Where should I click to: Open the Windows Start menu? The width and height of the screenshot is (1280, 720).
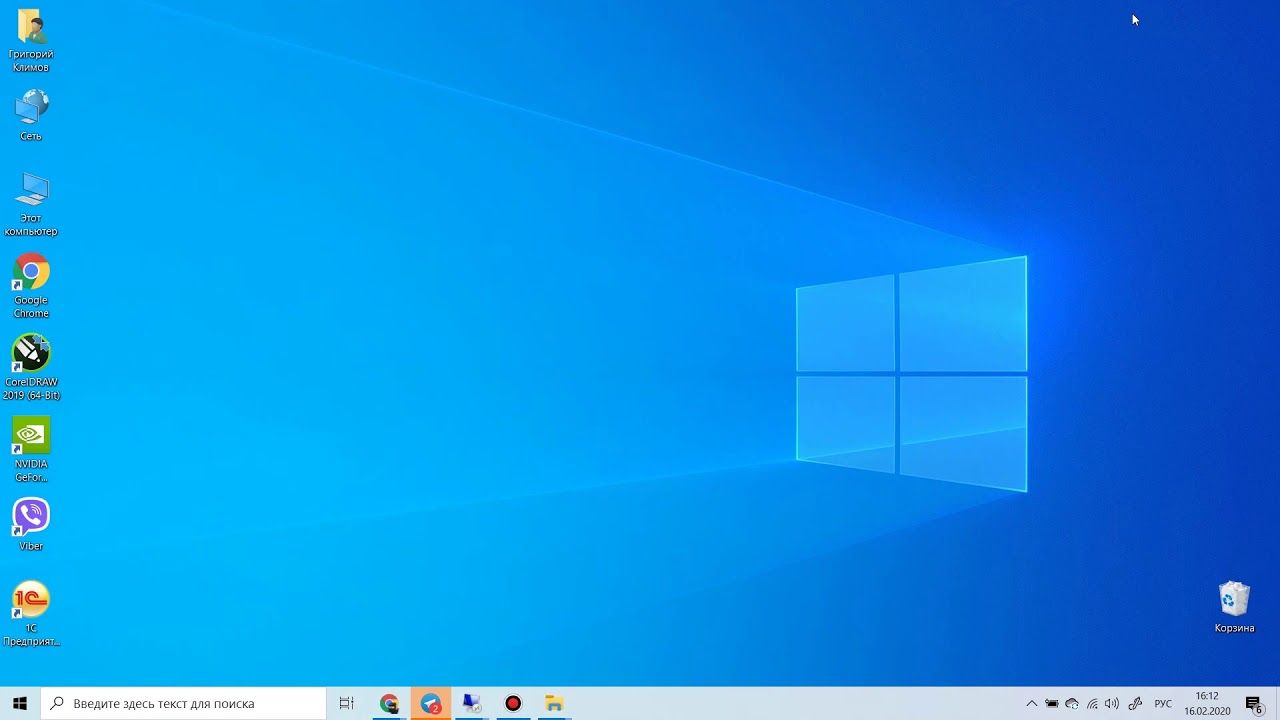click(x=19, y=704)
